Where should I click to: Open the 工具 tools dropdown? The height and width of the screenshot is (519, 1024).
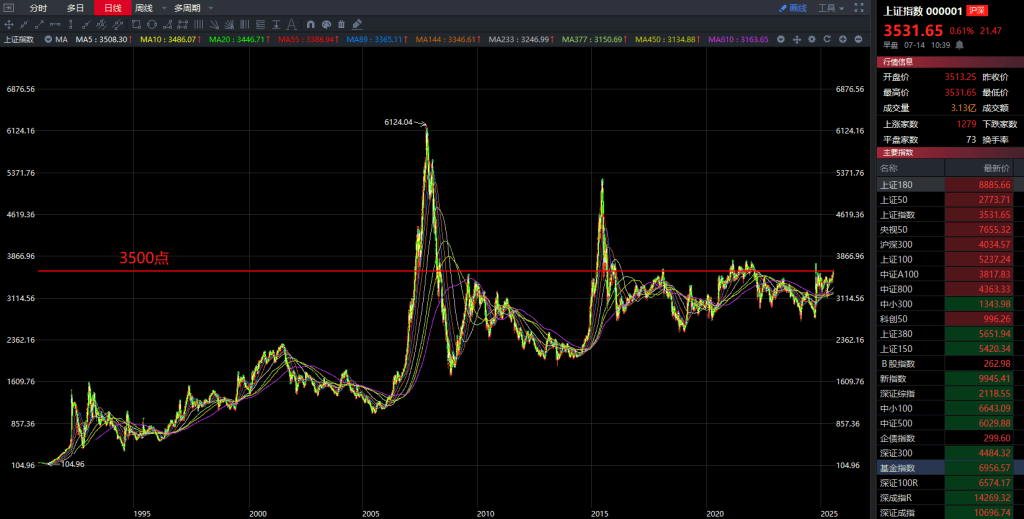(831, 8)
